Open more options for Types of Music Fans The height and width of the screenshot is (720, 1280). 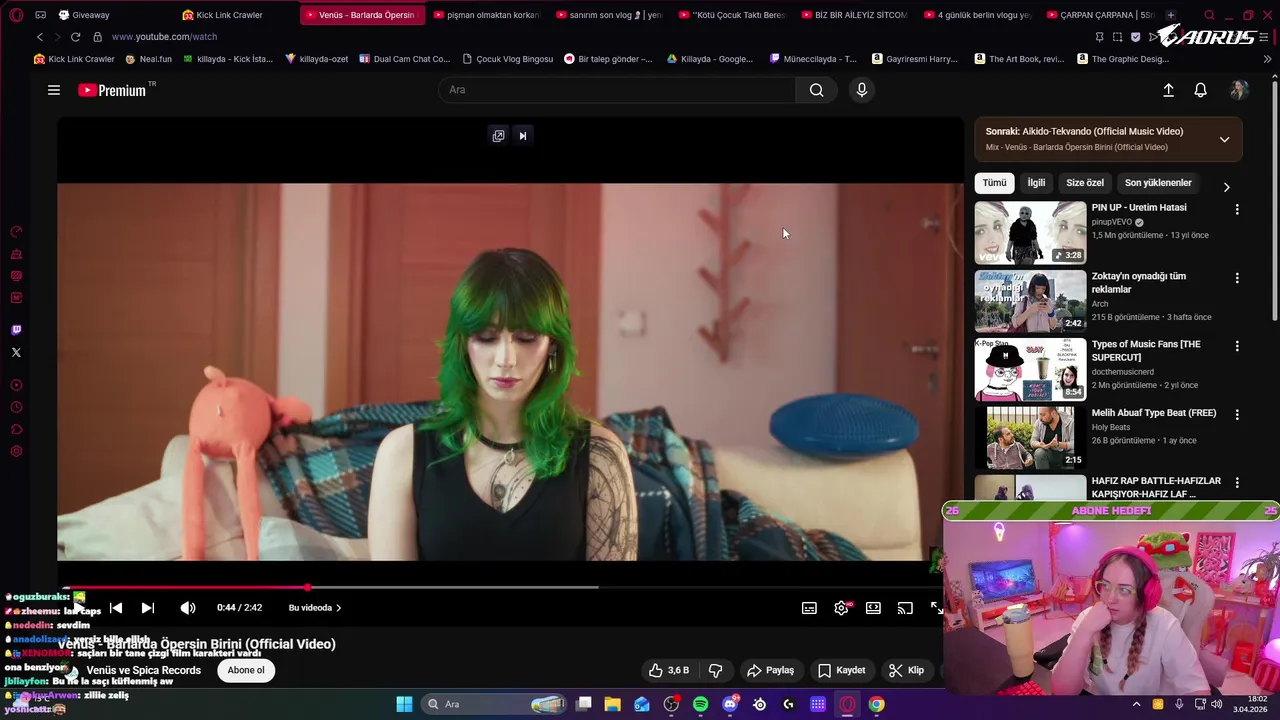click(1237, 346)
